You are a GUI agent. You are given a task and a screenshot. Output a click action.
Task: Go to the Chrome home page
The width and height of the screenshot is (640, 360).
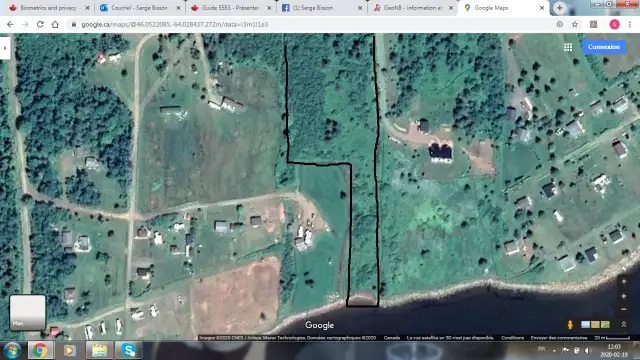click(x=55, y=24)
